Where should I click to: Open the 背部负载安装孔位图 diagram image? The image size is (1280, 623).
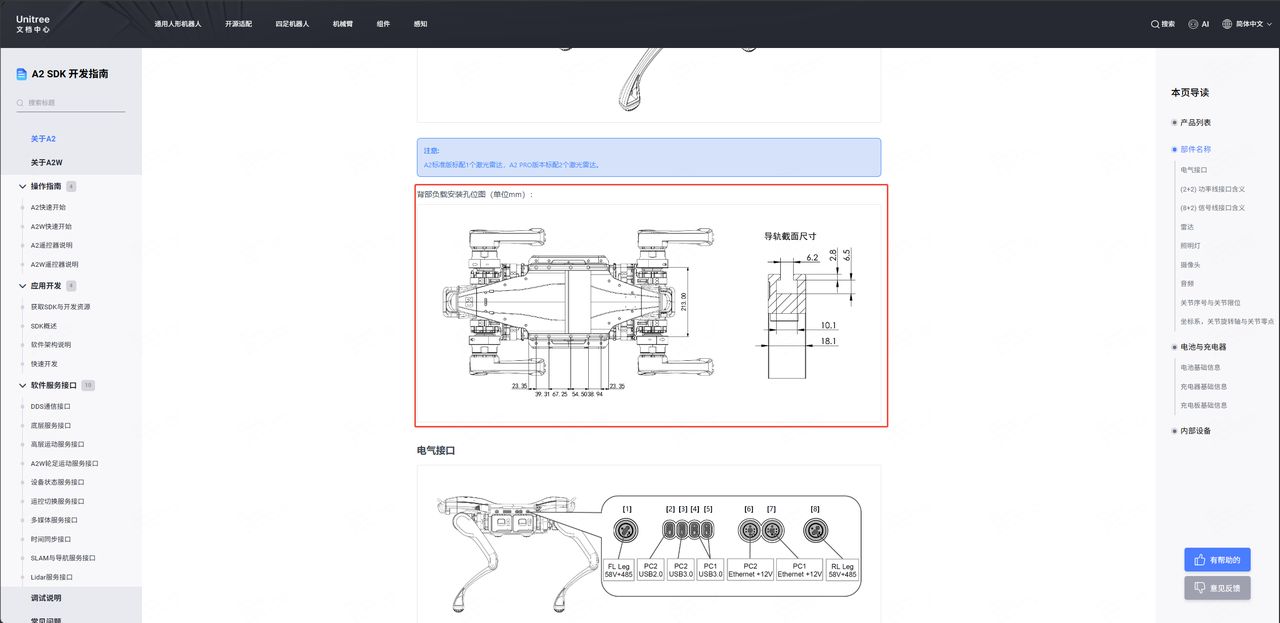click(649, 313)
